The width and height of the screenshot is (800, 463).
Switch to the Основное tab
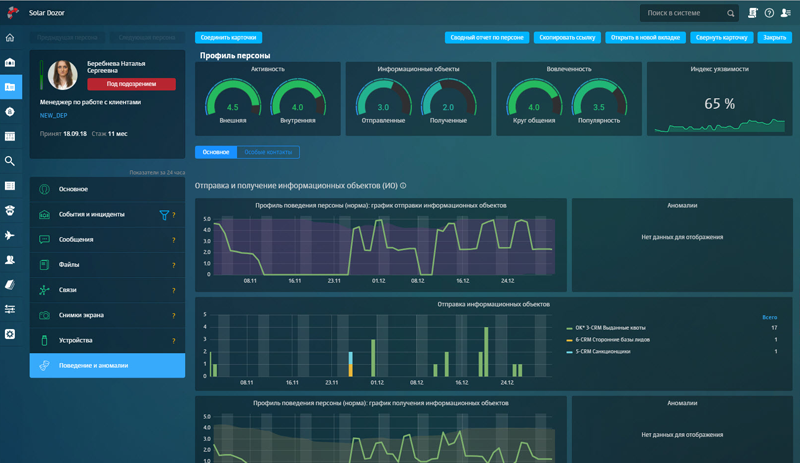[x=216, y=152]
